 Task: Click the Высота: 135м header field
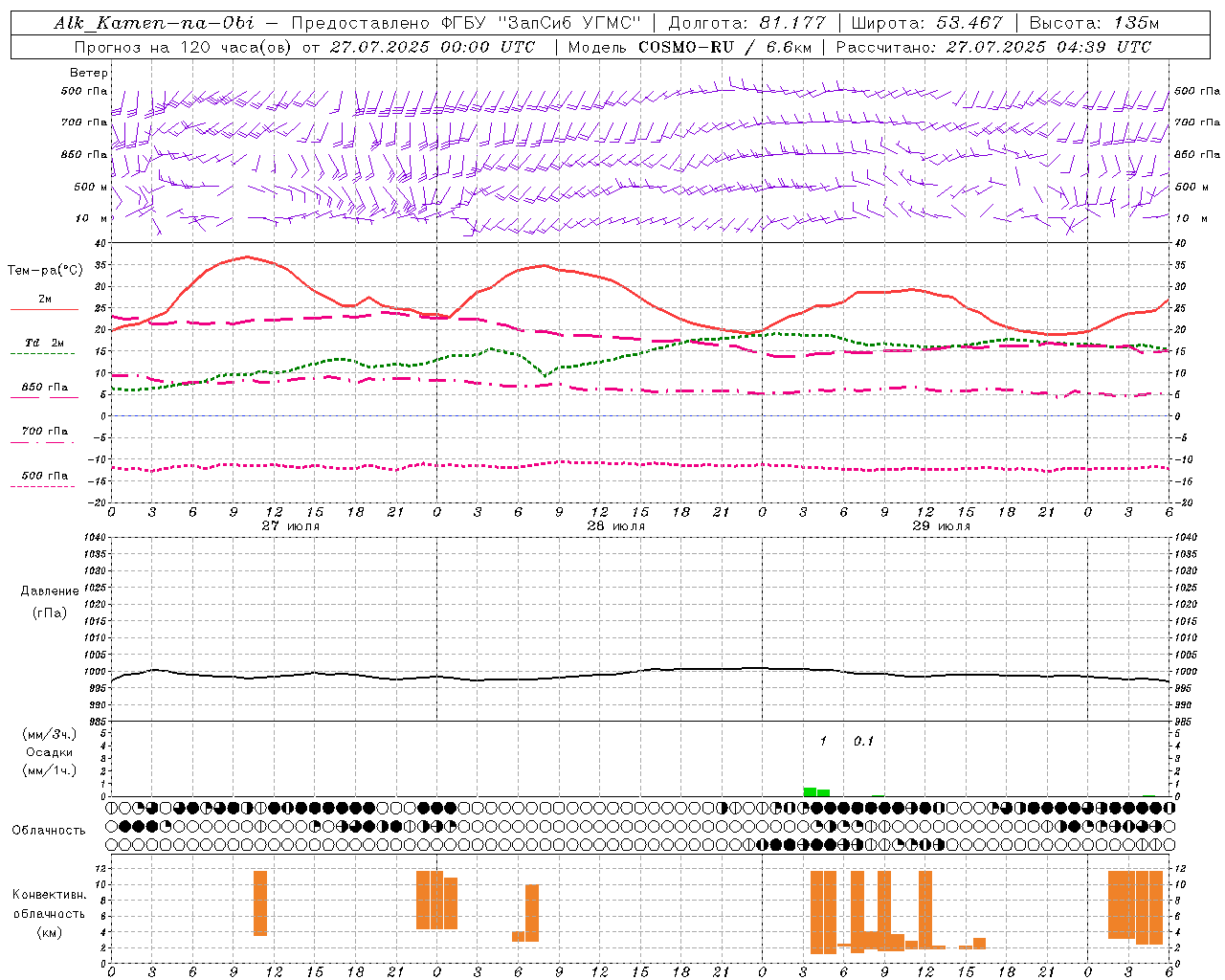click(1094, 23)
